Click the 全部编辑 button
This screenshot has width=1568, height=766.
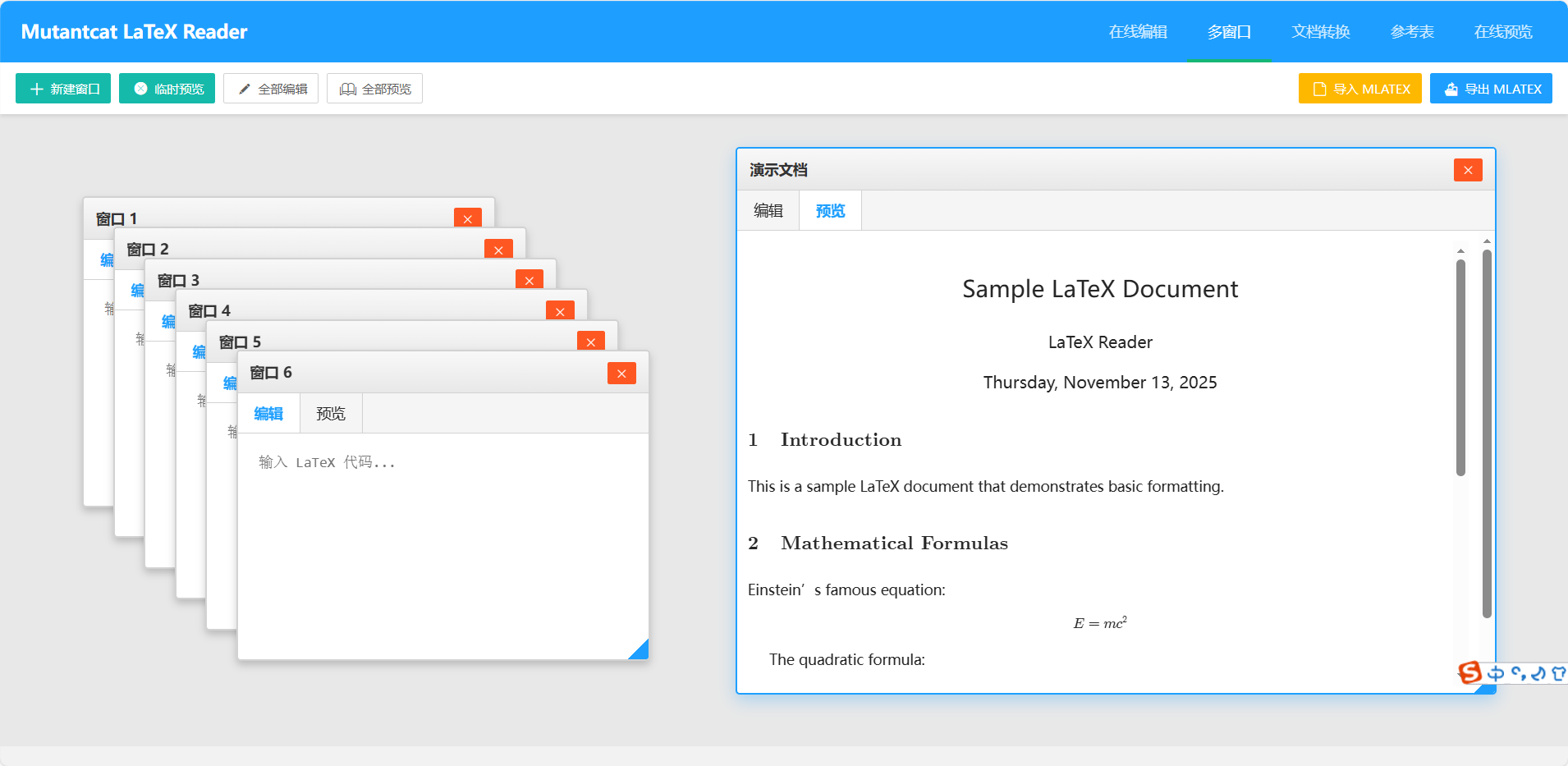[271, 89]
